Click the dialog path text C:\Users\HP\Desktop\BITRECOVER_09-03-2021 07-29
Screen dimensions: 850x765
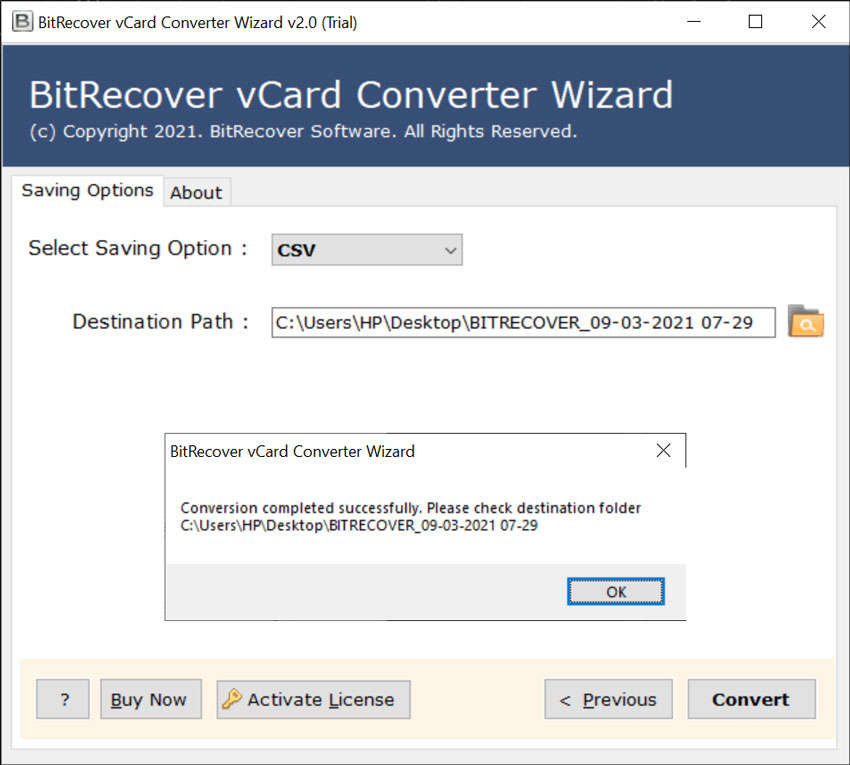[359, 525]
